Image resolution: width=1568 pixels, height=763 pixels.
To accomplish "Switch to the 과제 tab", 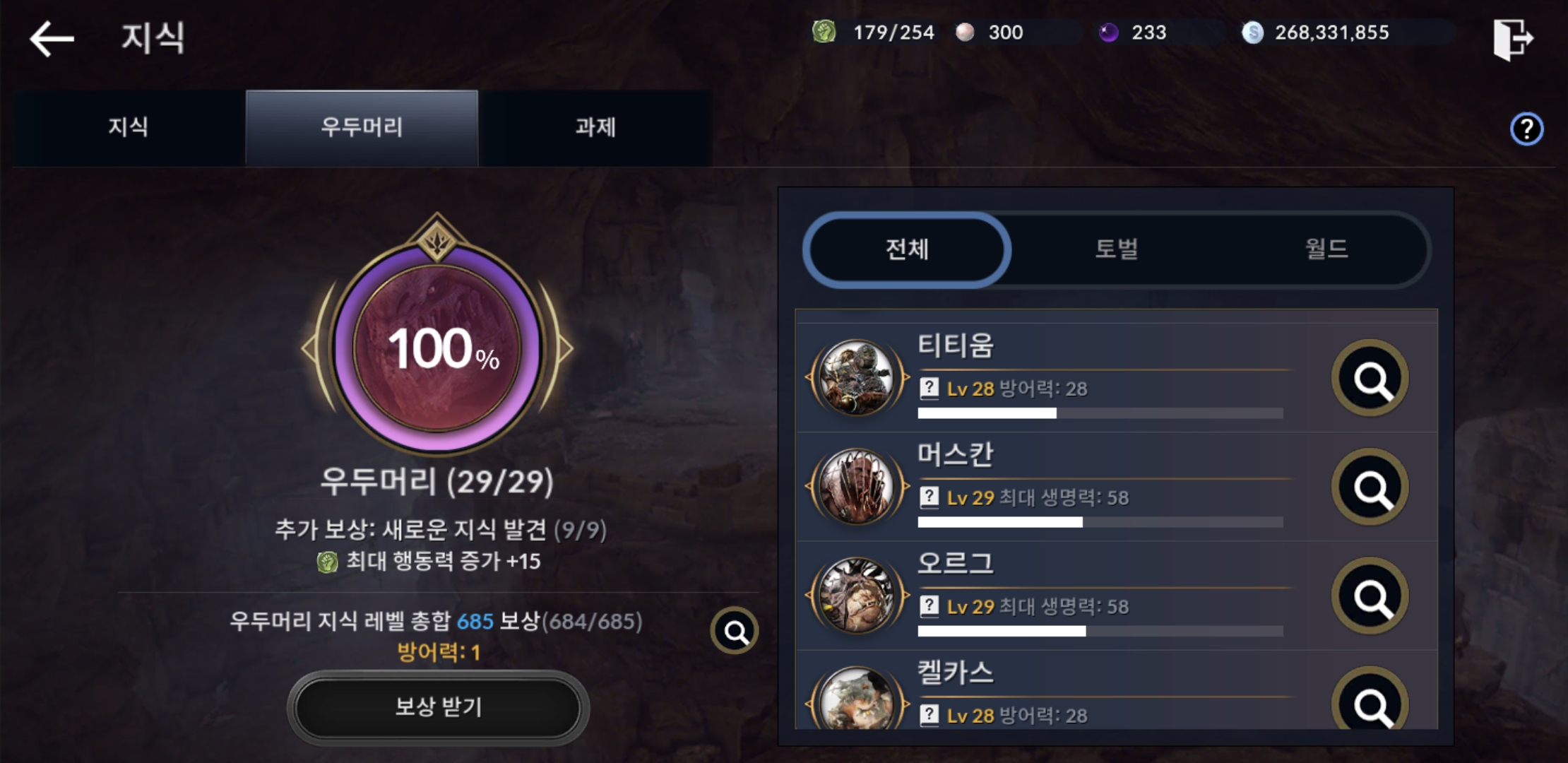I will point(595,128).
